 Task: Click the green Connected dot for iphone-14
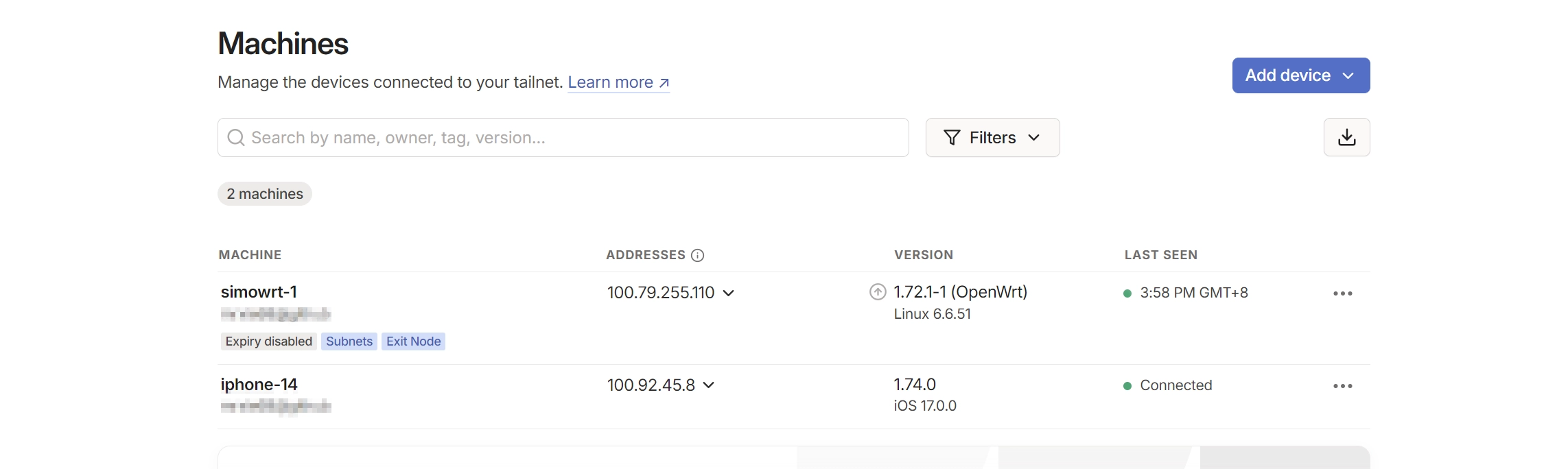pos(1127,386)
